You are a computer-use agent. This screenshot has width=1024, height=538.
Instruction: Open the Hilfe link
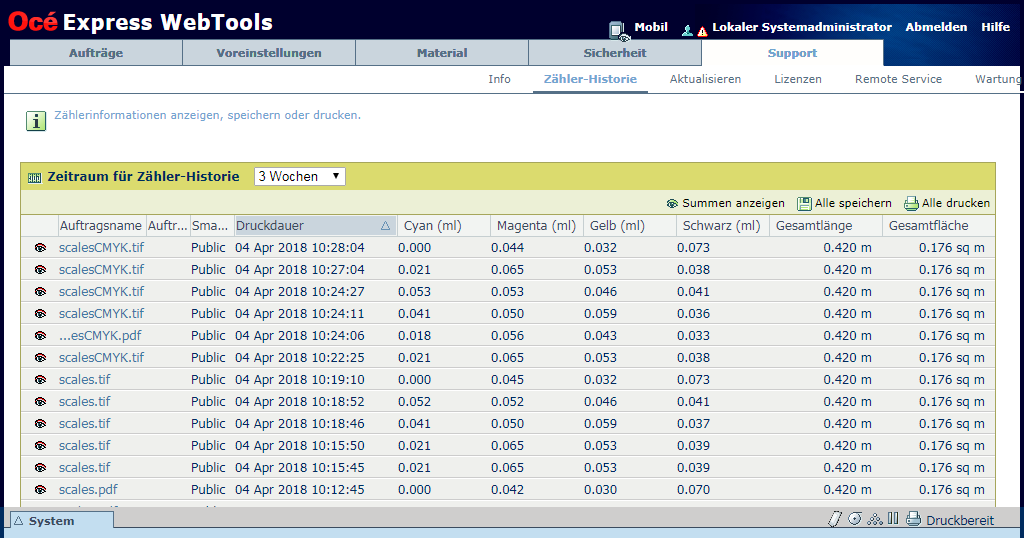click(x=995, y=27)
